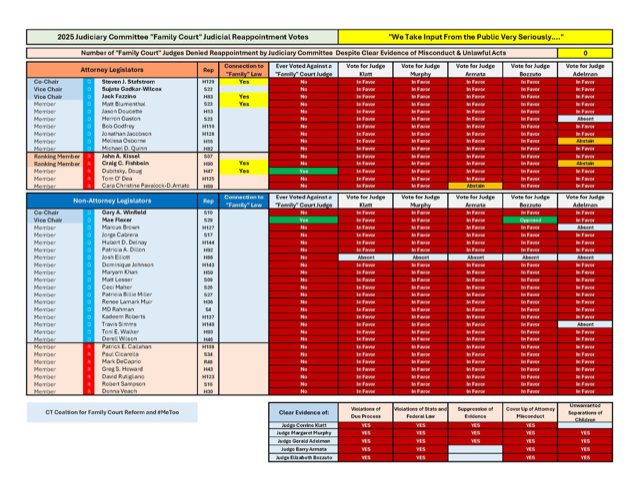Click the 'Absent' cell in Herron Gaston's row
Screen dimensions: 640x494
click(x=585, y=119)
